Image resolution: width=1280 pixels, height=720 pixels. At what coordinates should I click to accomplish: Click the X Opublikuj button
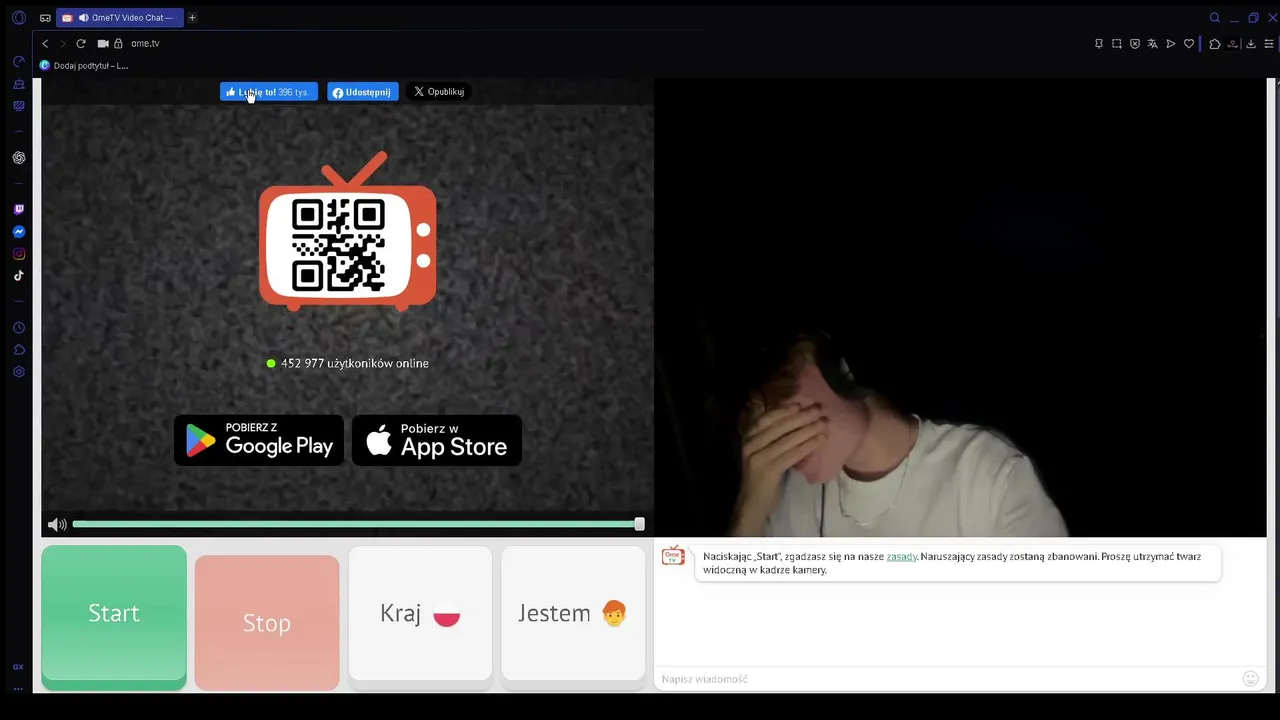[439, 92]
